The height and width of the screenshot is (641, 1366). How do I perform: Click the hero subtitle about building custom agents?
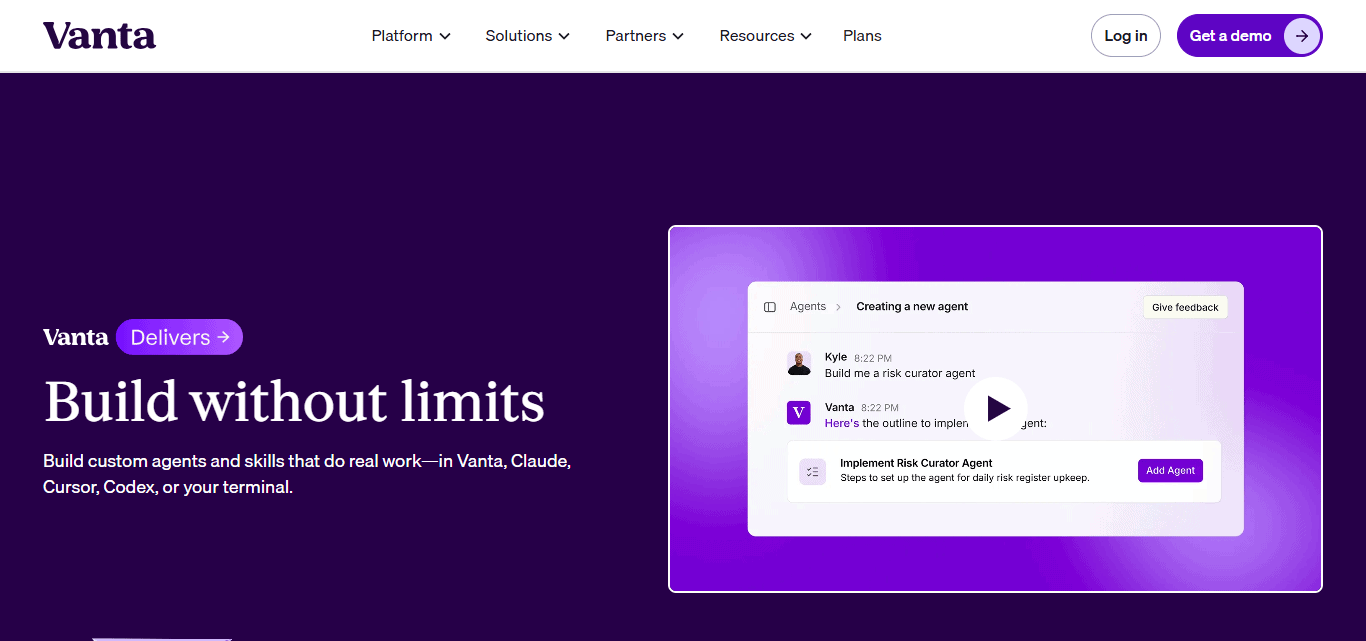[307, 475]
